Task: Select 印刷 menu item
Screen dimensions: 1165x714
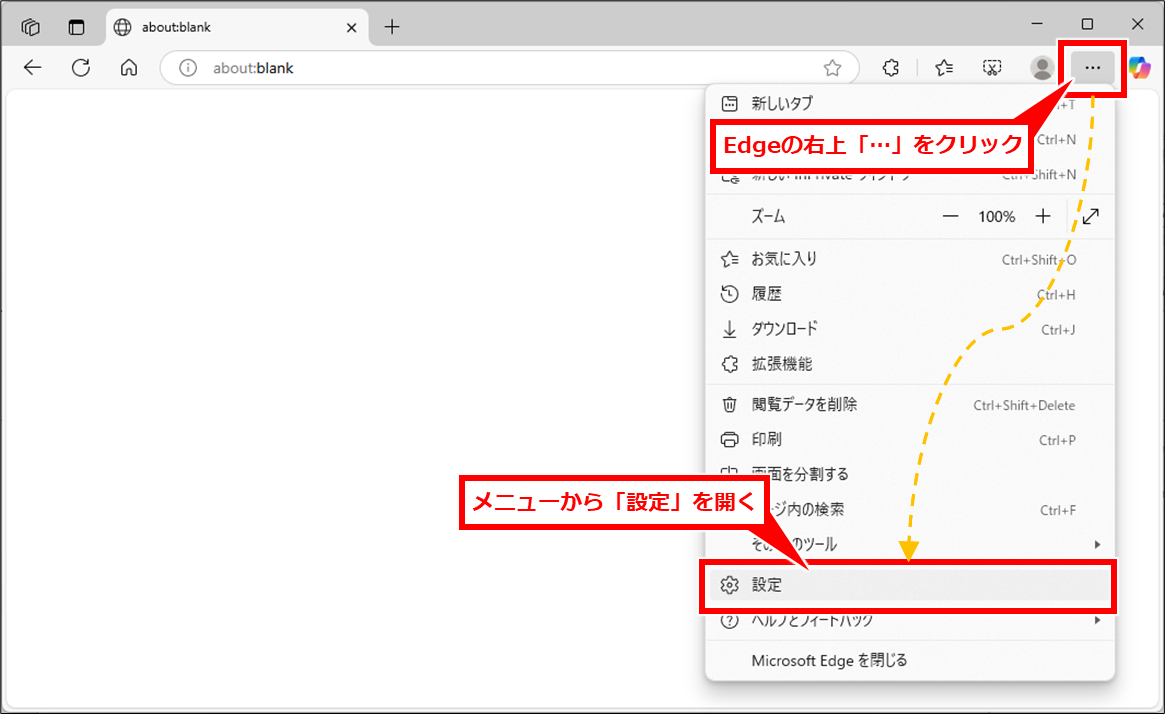Action: click(x=910, y=440)
